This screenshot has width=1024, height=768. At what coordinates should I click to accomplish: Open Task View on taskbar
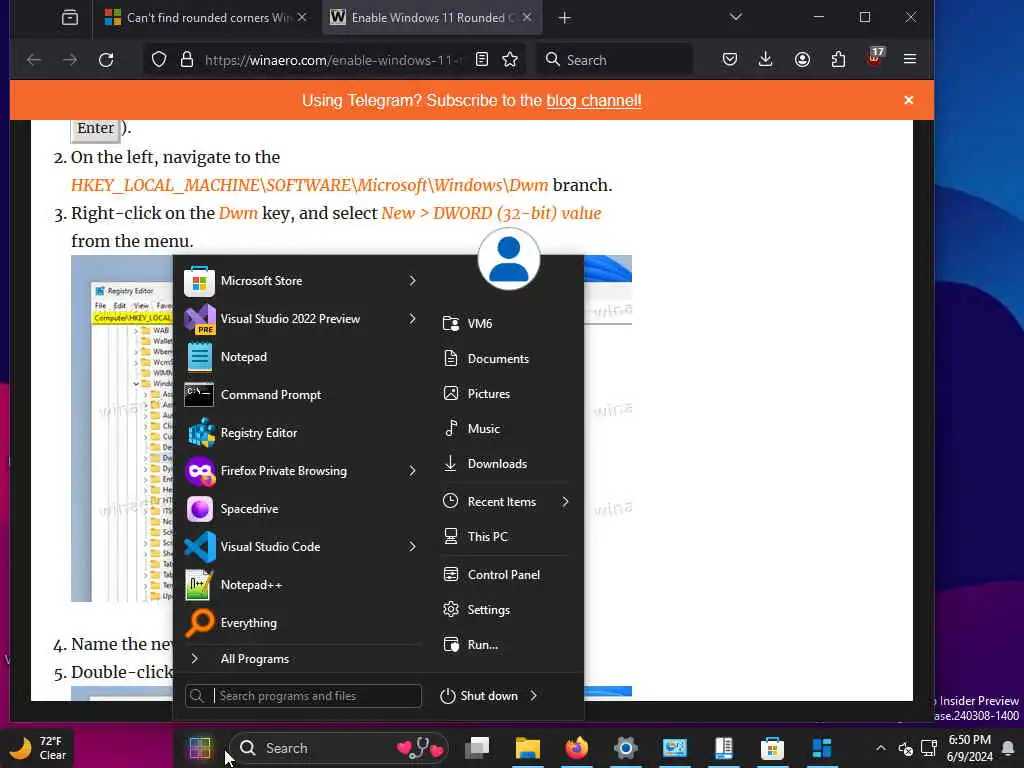pyautogui.click(x=477, y=748)
